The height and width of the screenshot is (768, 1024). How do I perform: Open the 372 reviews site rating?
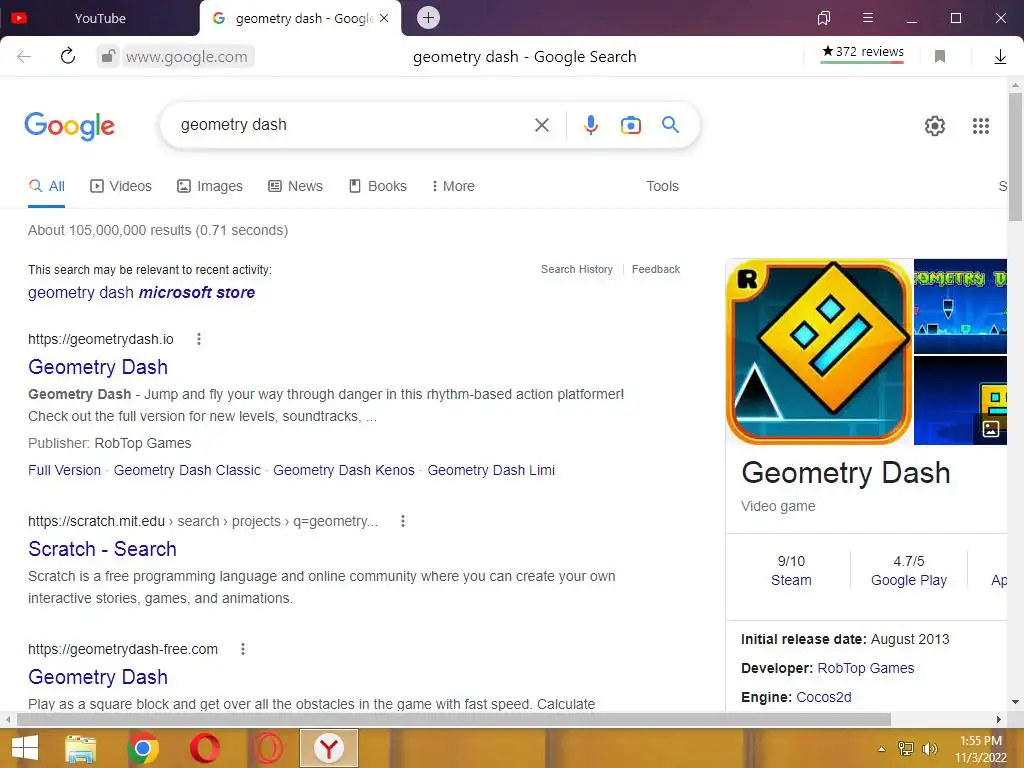pos(862,52)
